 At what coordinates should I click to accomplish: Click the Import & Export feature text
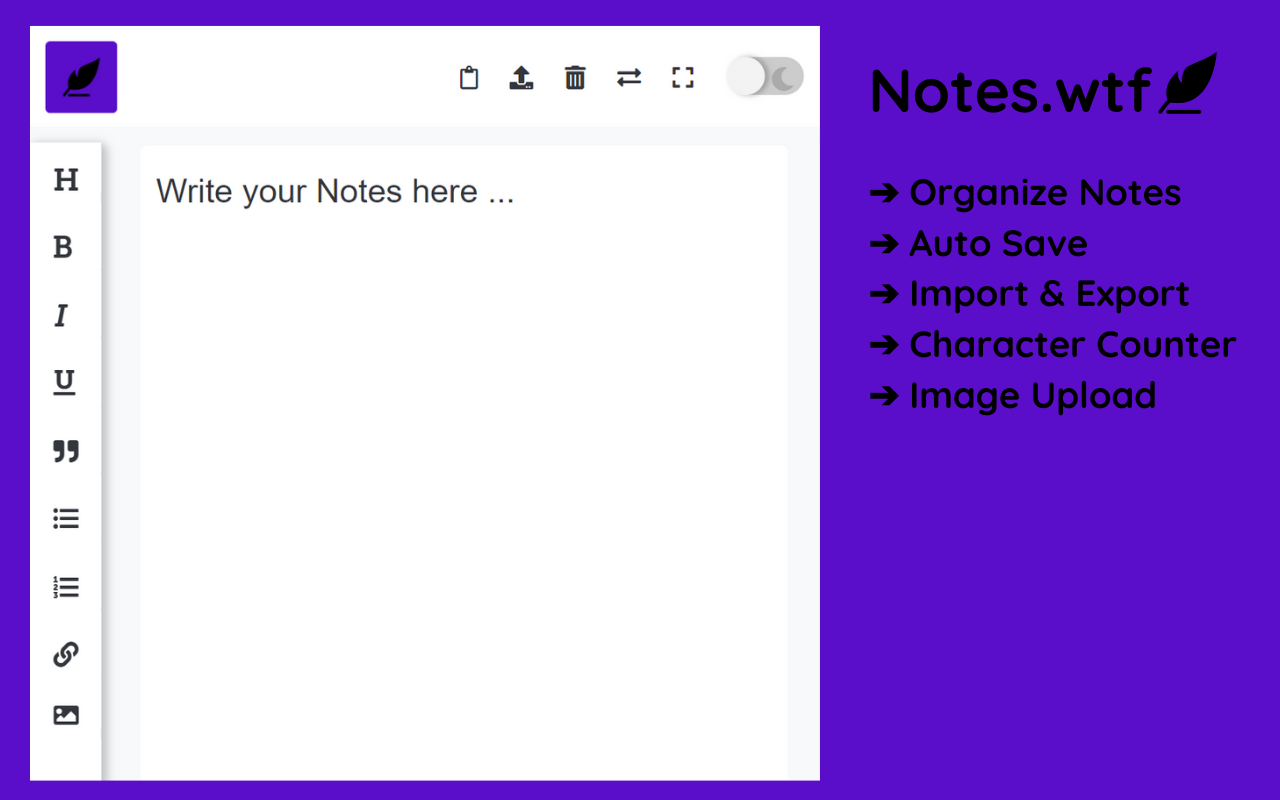(1049, 294)
